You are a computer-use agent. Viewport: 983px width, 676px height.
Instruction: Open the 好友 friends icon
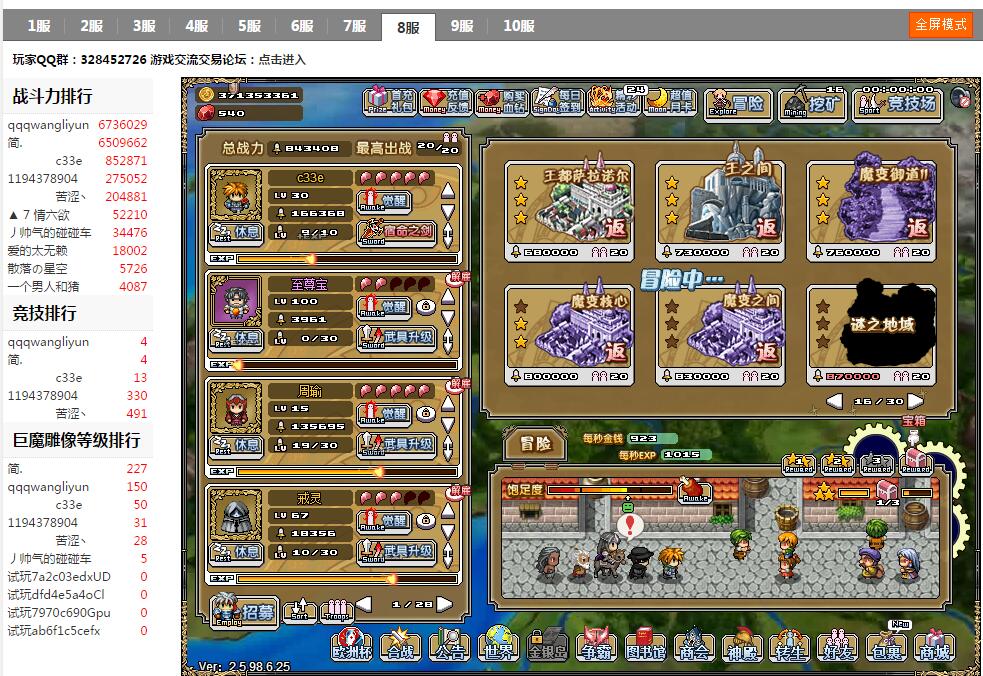click(x=838, y=643)
